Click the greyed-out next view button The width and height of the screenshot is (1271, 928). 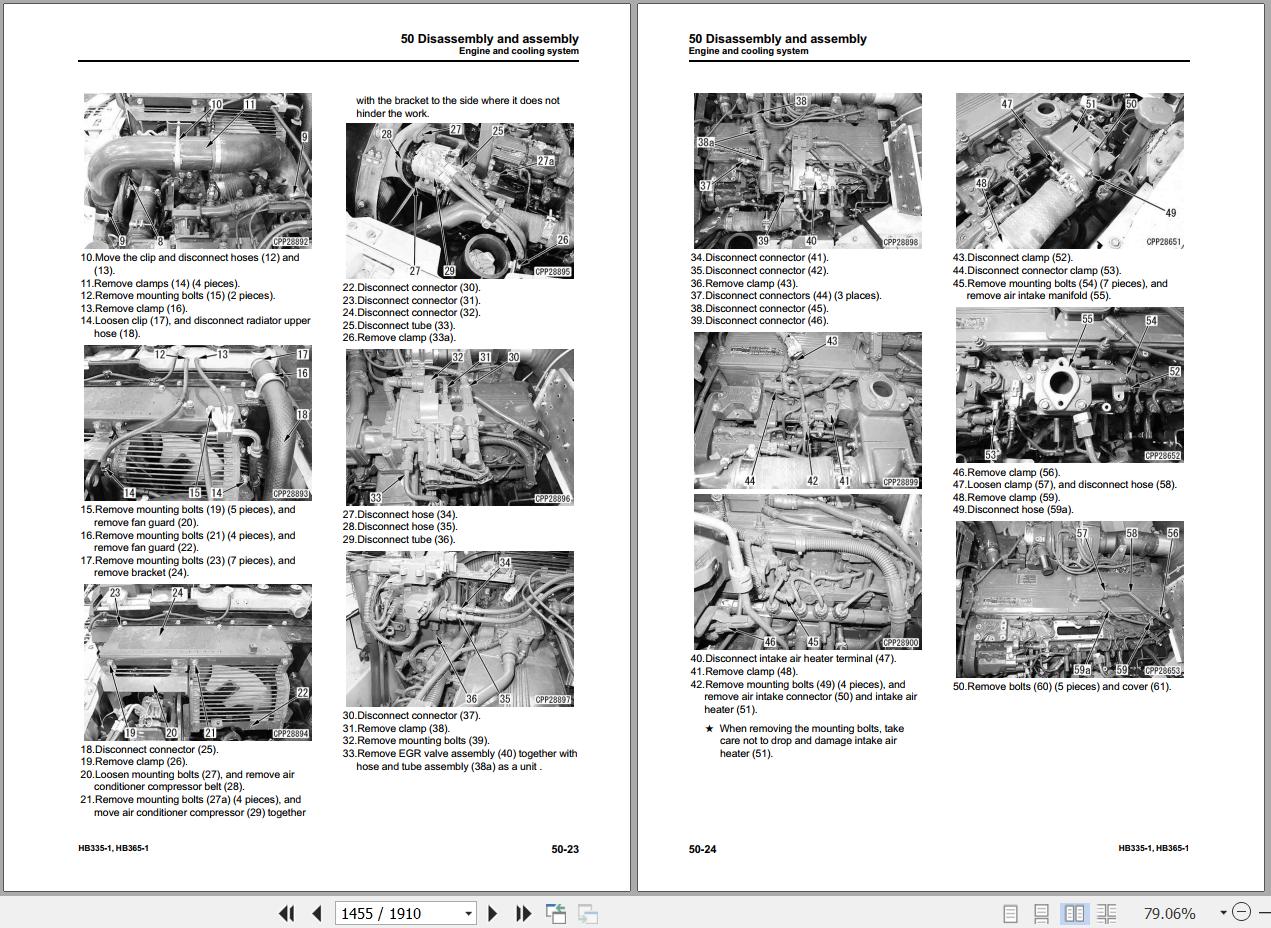(588, 913)
